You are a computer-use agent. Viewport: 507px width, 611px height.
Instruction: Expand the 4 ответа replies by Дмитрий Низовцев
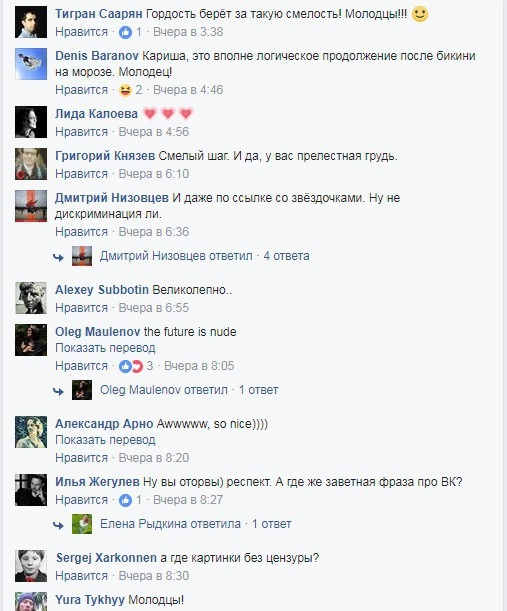click(286, 256)
